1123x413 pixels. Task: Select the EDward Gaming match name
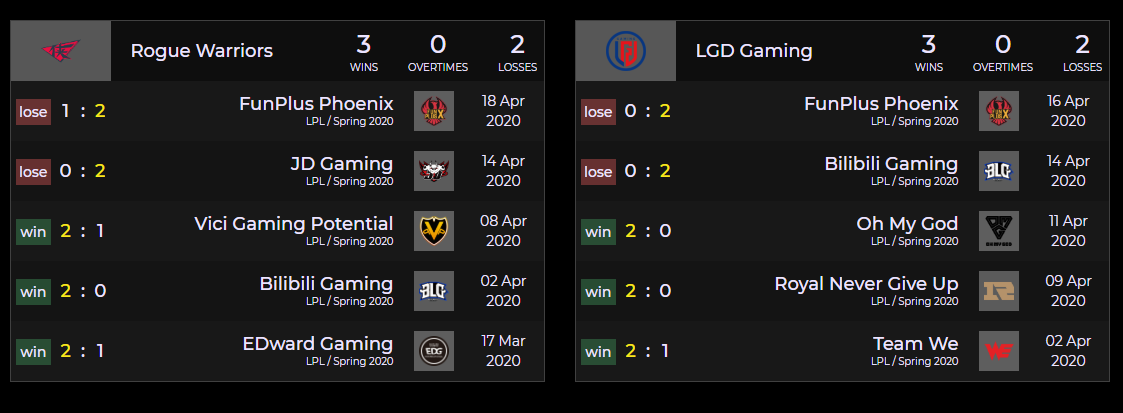click(x=318, y=344)
